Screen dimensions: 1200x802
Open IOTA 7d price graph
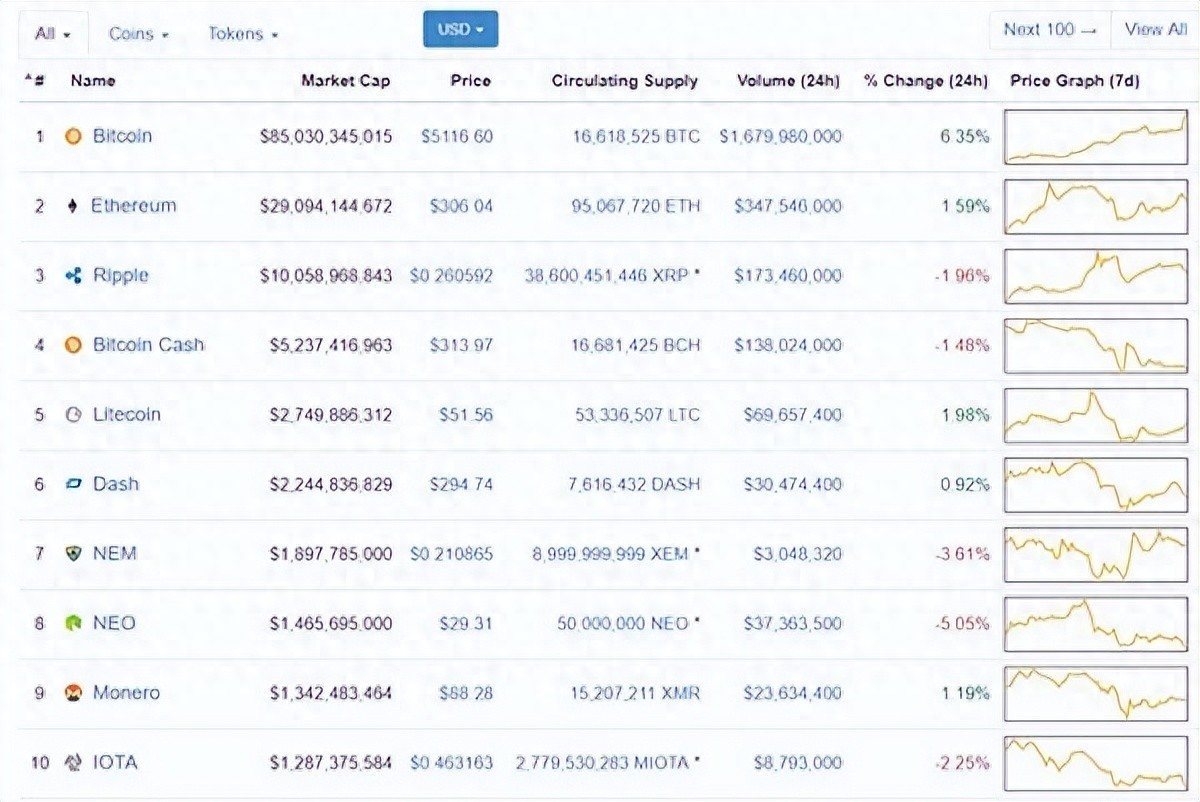(x=1096, y=763)
